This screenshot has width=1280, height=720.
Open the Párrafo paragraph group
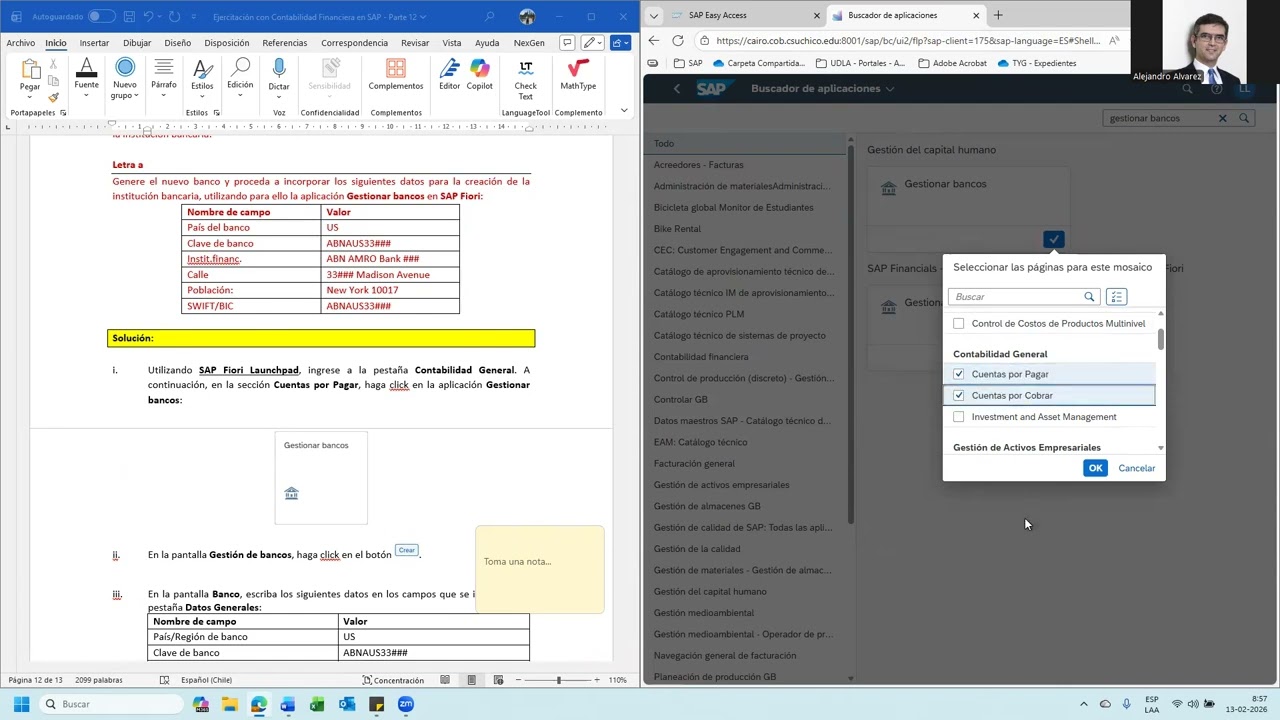tap(164, 76)
